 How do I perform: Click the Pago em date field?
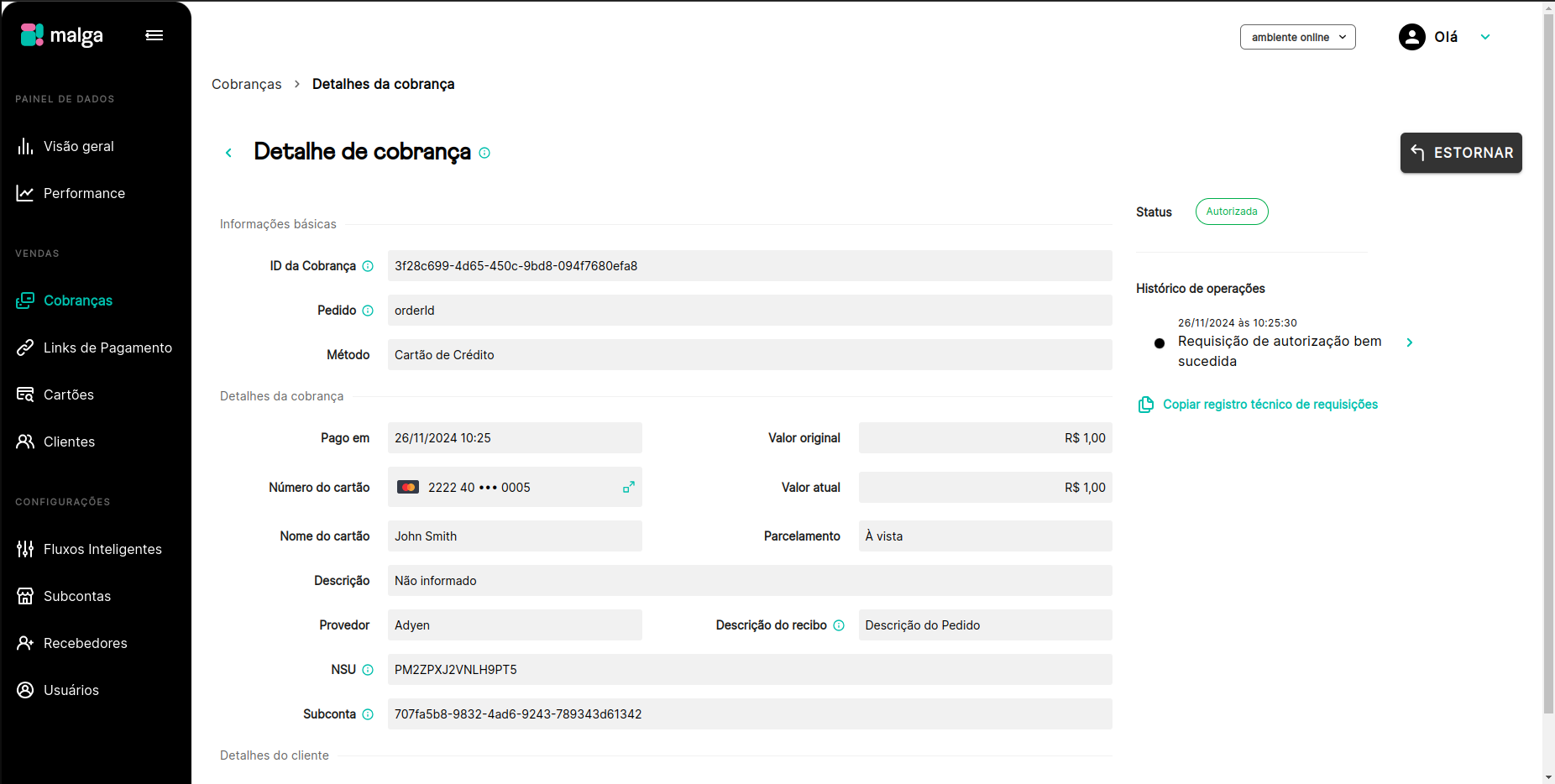515,438
